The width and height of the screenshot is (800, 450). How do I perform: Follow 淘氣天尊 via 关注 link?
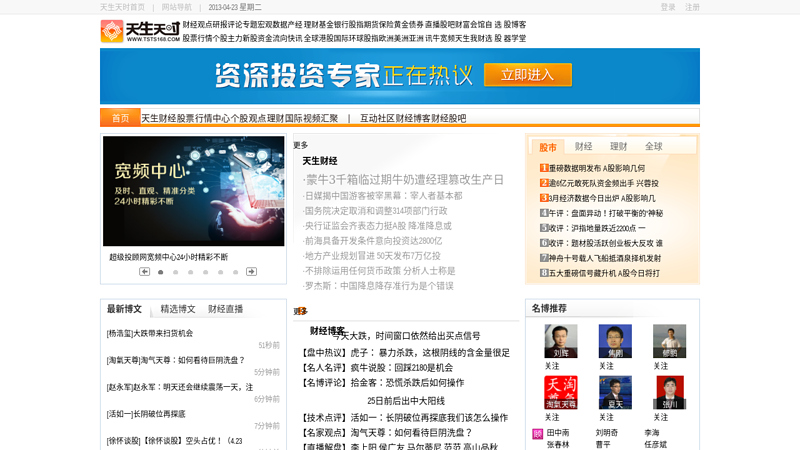[x=552, y=417]
